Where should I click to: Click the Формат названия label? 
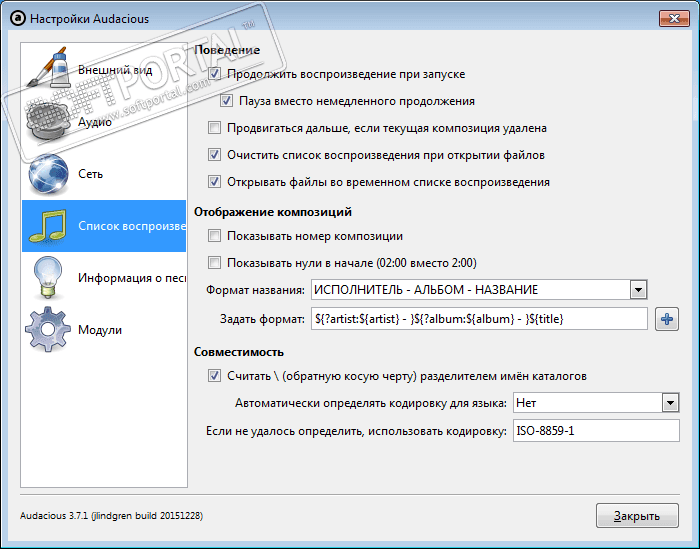click(x=255, y=290)
